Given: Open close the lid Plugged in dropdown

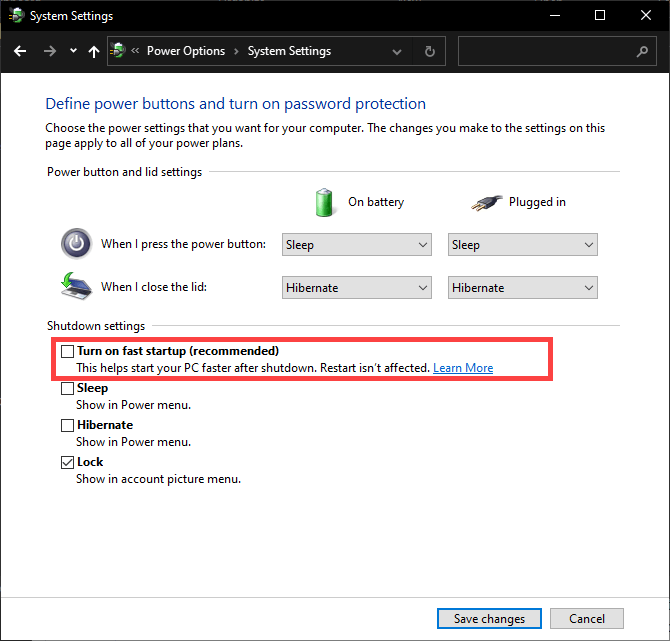Looking at the screenshot, I should (x=523, y=288).
